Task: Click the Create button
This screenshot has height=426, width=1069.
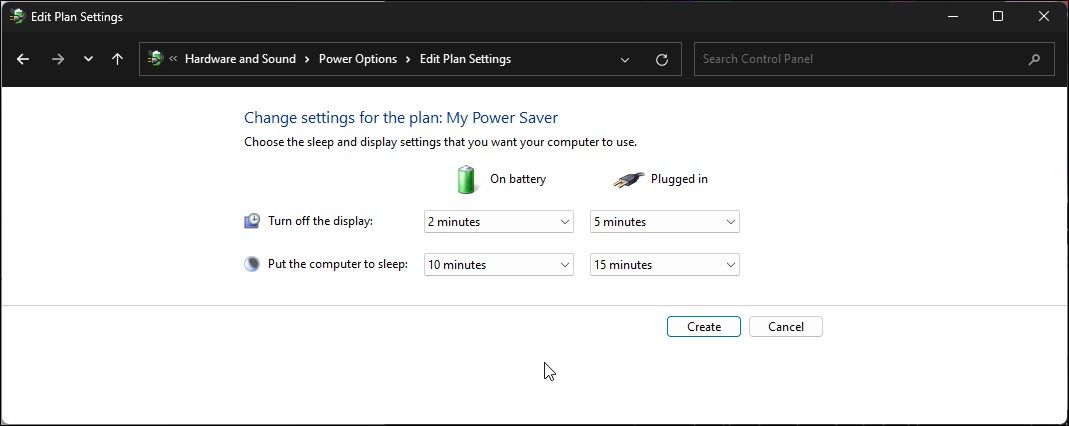Action: pos(704,326)
